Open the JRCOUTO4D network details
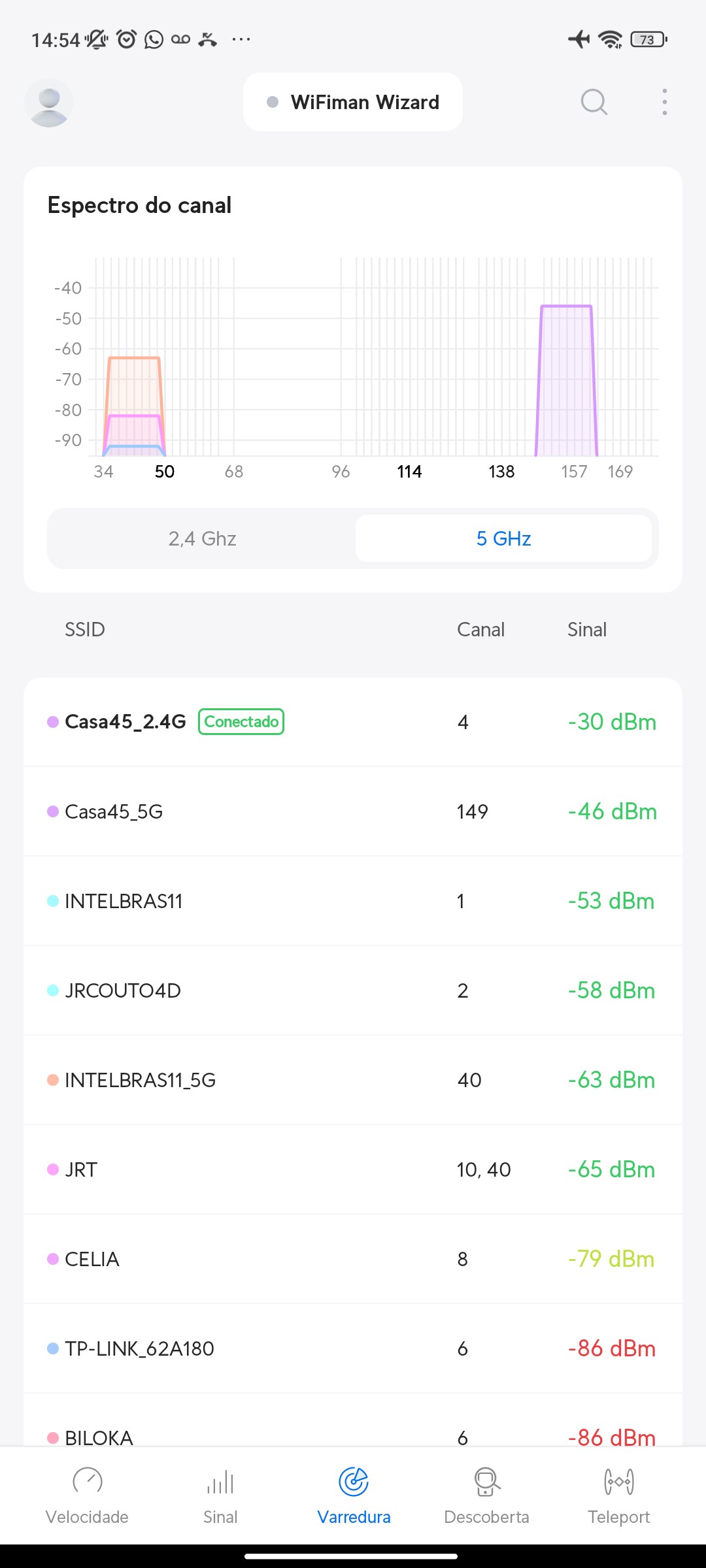The width and height of the screenshot is (706, 1568). coord(353,990)
